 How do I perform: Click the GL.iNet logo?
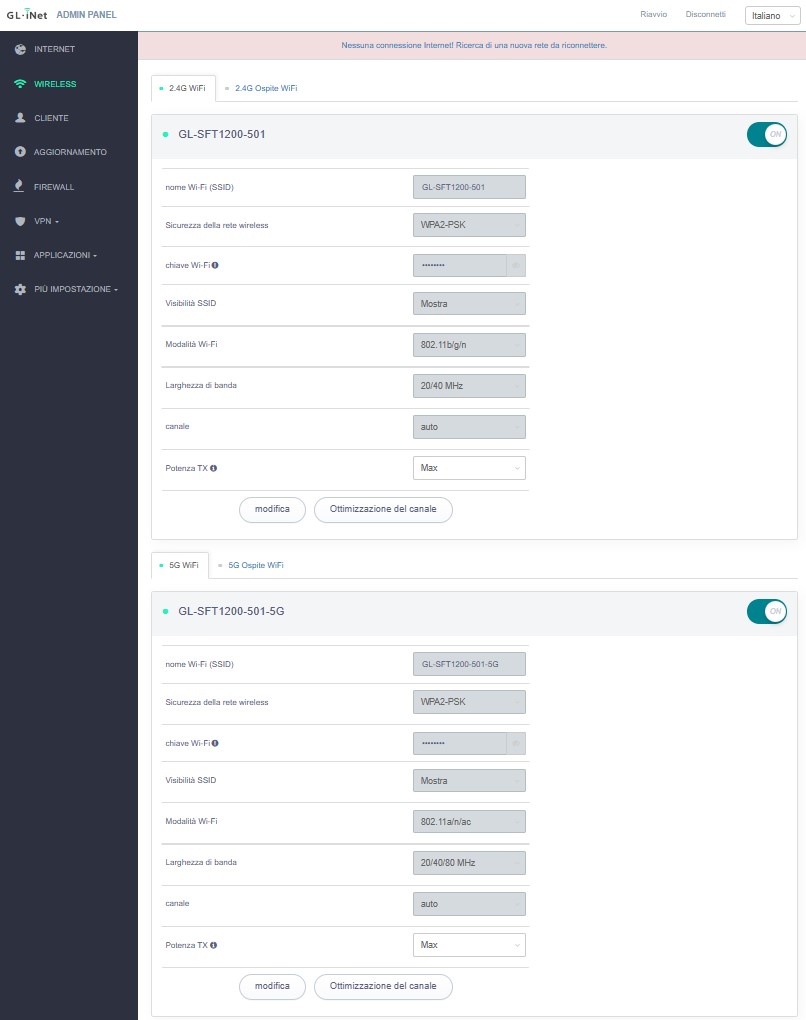point(27,14)
